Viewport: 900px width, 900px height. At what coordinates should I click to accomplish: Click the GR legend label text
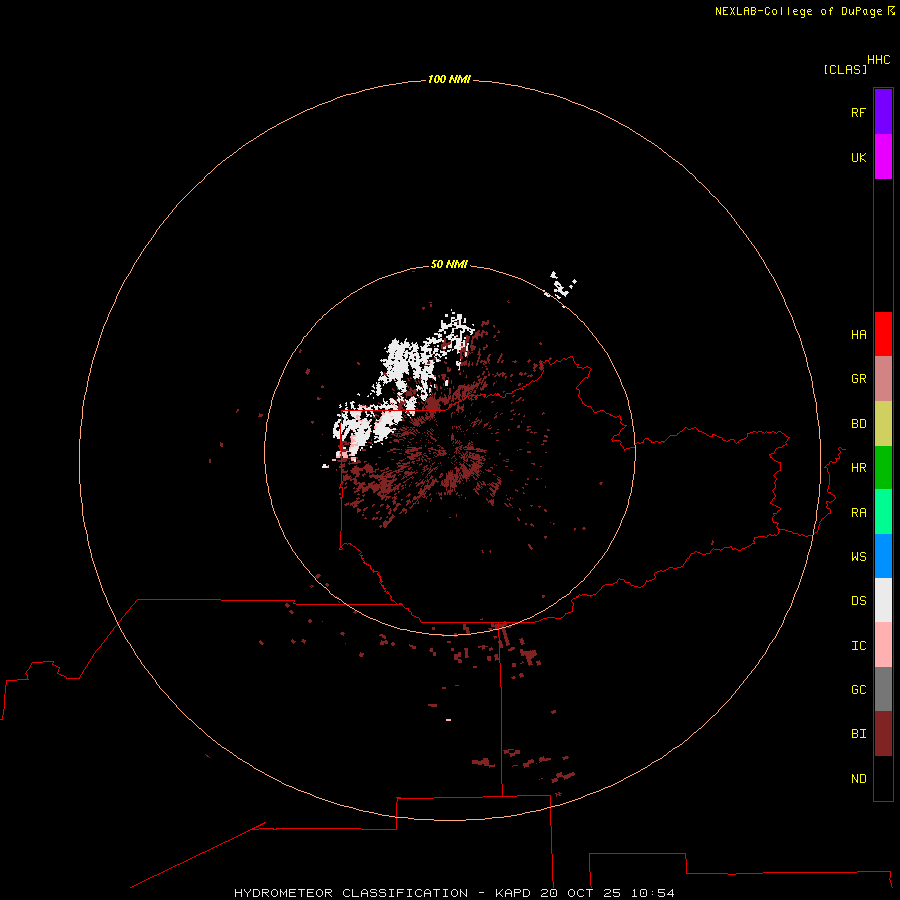(859, 379)
